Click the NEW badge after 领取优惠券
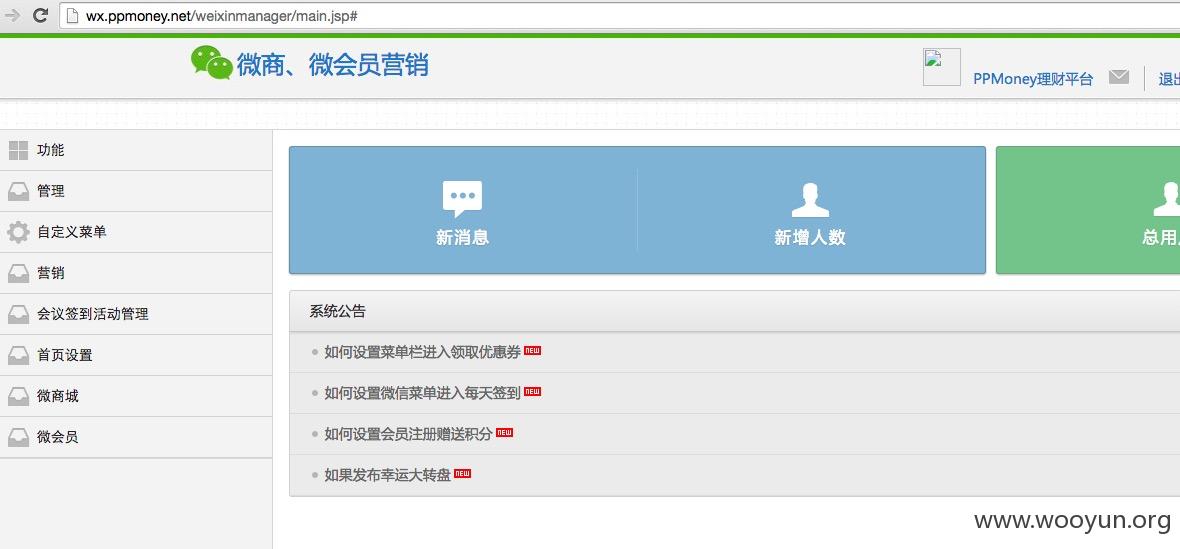This screenshot has width=1180, height=549. tap(533, 350)
